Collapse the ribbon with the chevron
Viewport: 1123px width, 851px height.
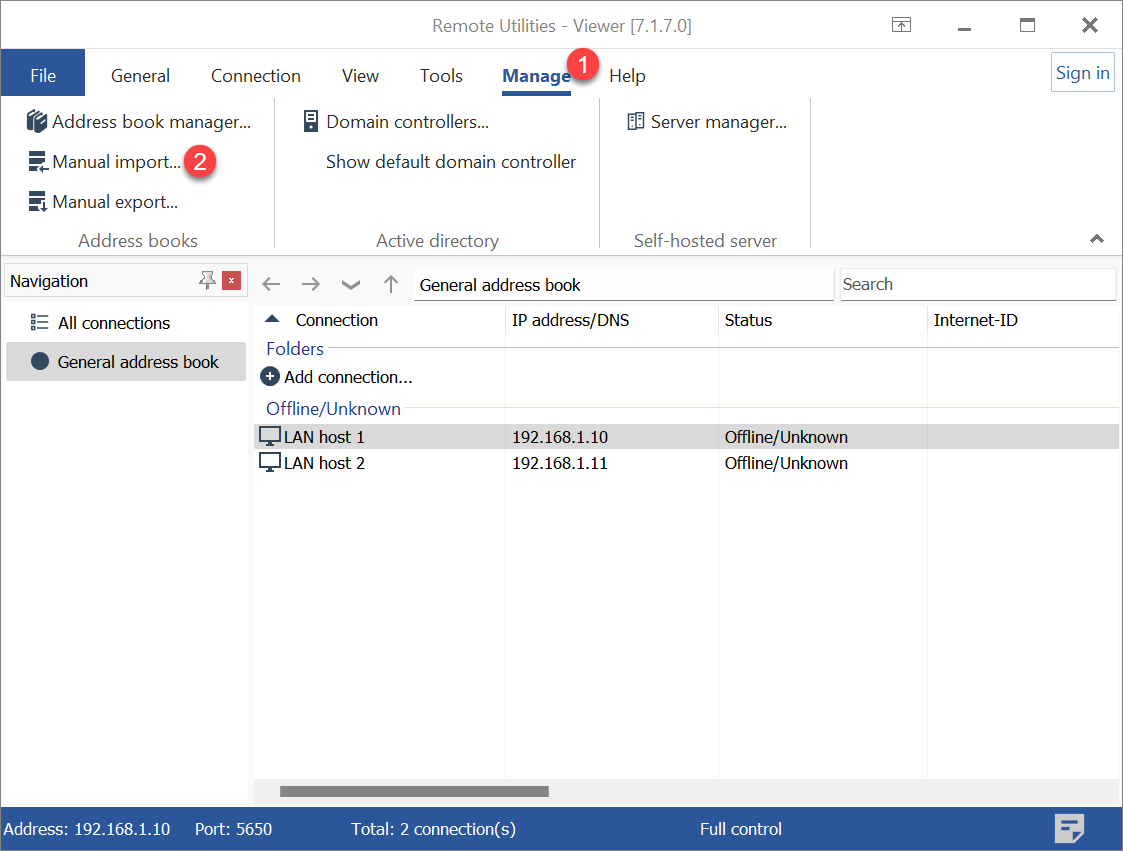[1097, 239]
